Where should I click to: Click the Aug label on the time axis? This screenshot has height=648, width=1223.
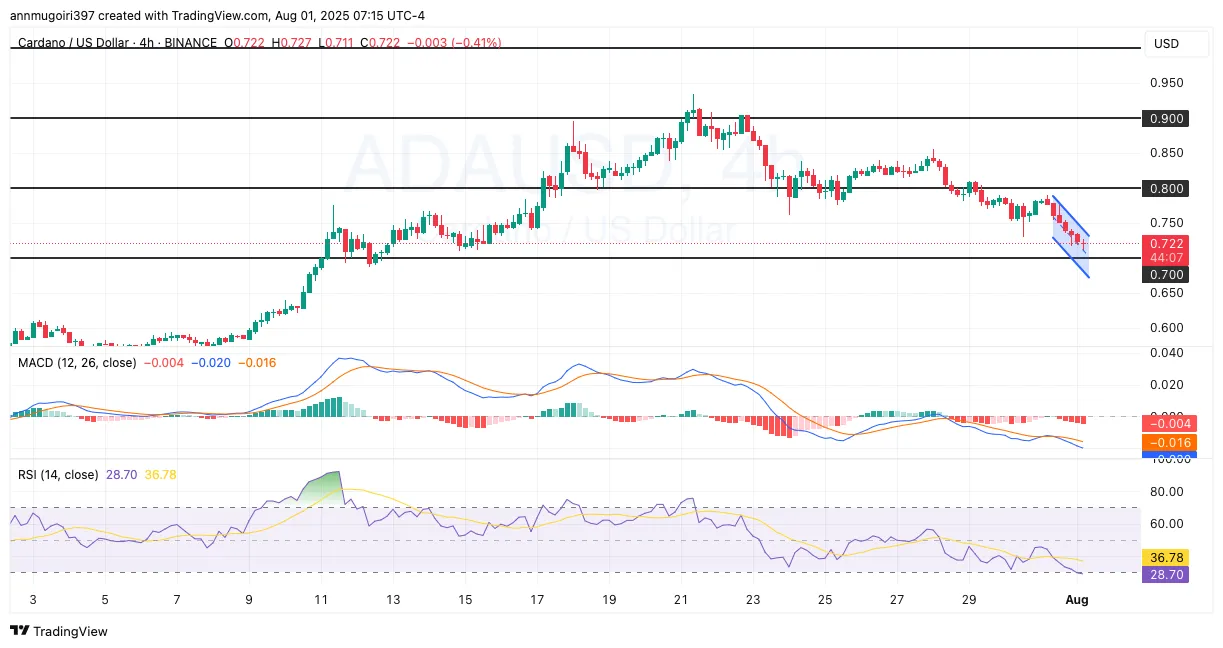point(1077,600)
